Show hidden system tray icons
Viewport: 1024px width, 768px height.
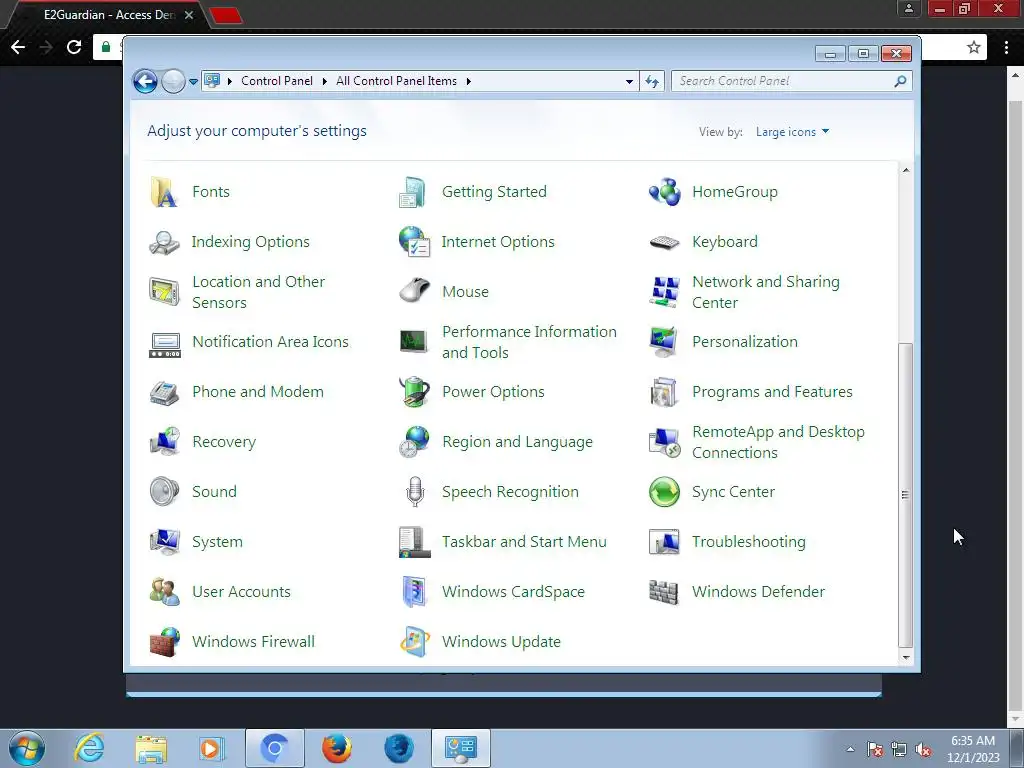850,749
